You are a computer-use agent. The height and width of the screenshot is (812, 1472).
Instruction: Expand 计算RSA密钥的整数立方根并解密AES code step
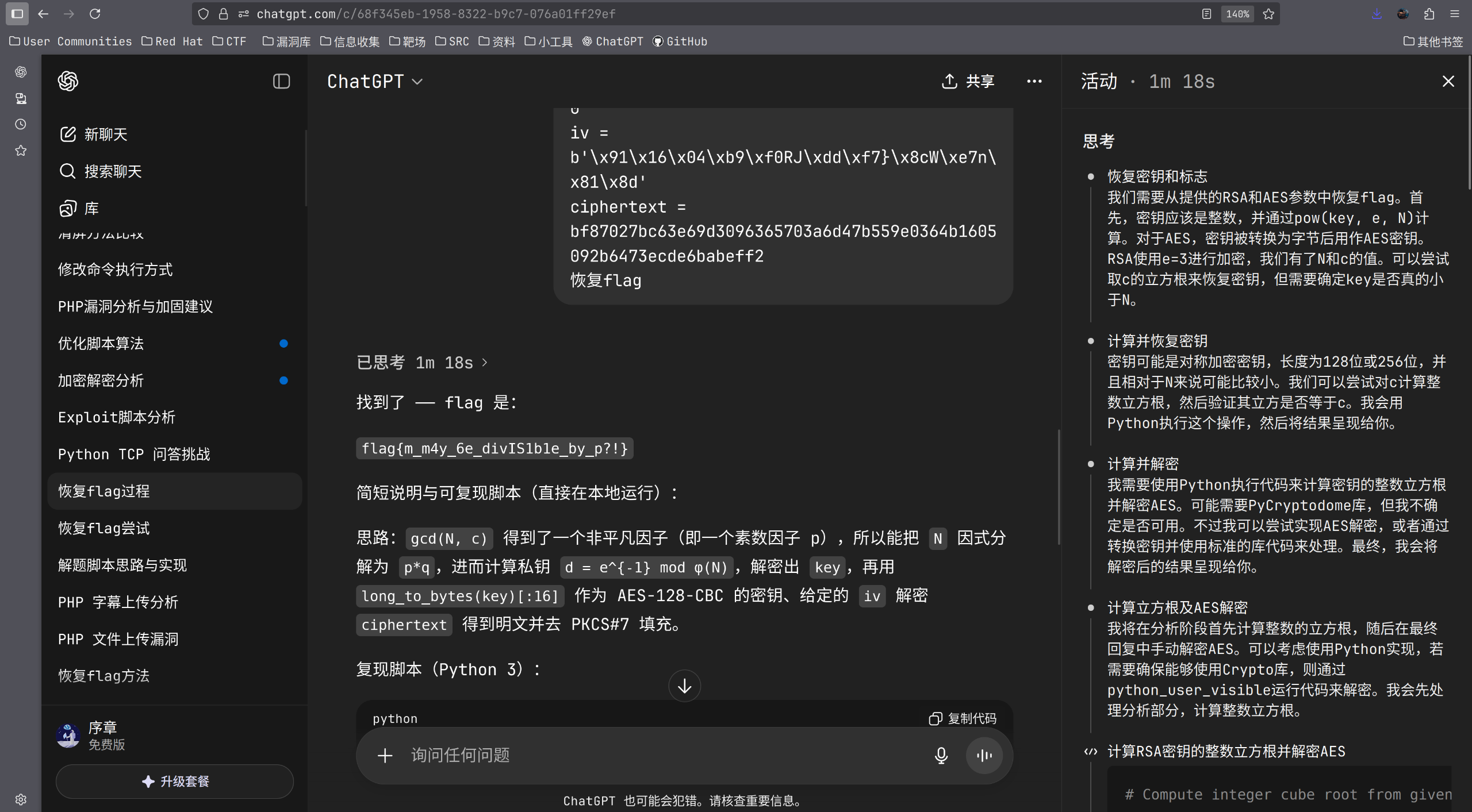pyautogui.click(x=1226, y=751)
